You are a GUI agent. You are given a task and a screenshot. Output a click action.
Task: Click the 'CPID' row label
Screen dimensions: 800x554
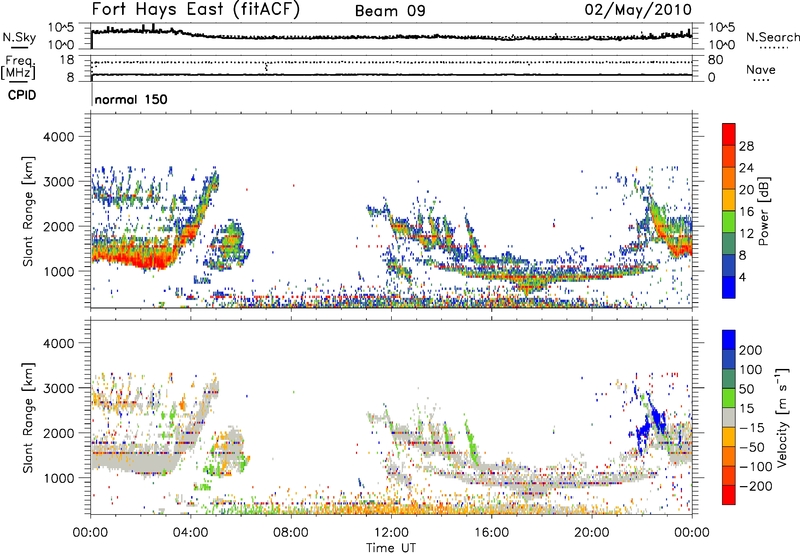coord(22,95)
